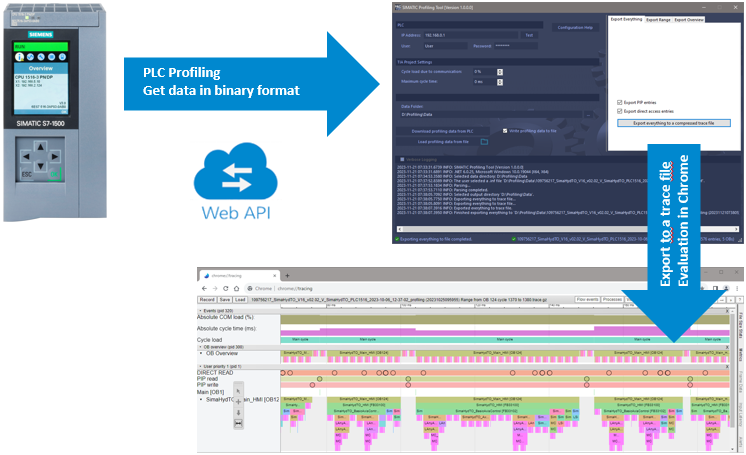Click the up arrow on the PLC keypad
Screen dimensions: 746x455
[40, 147]
